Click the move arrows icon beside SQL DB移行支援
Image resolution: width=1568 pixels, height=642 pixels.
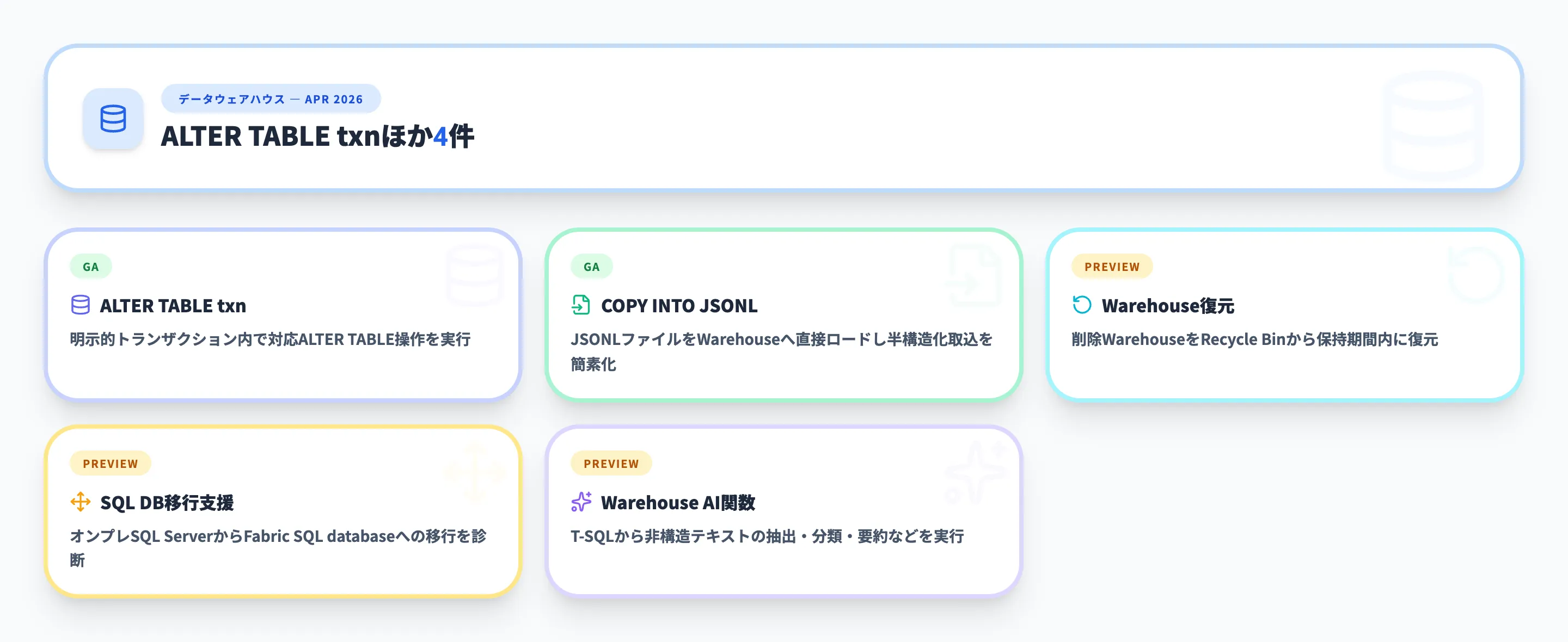pos(81,502)
